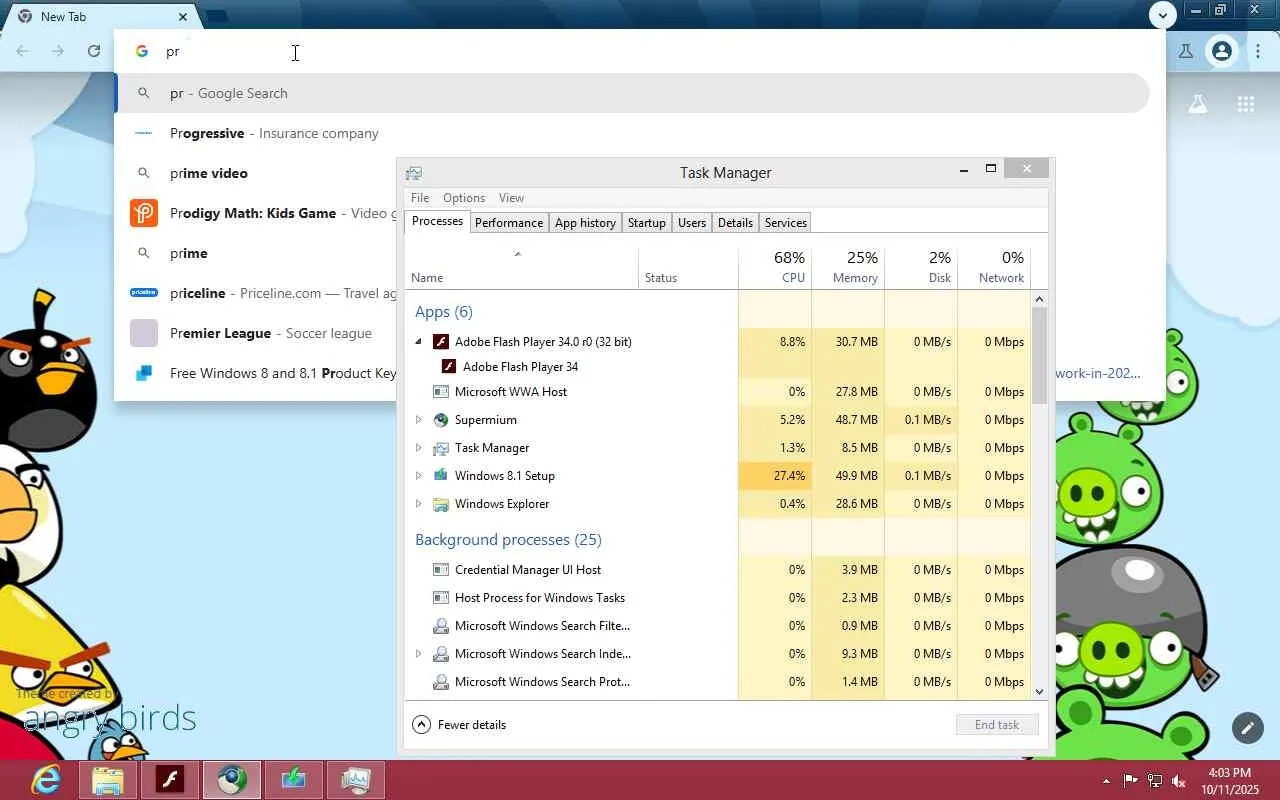Select 'Microsoft Windows Search Filte...' process row
Screen dimensions: 1280x800
[x=718, y=626]
